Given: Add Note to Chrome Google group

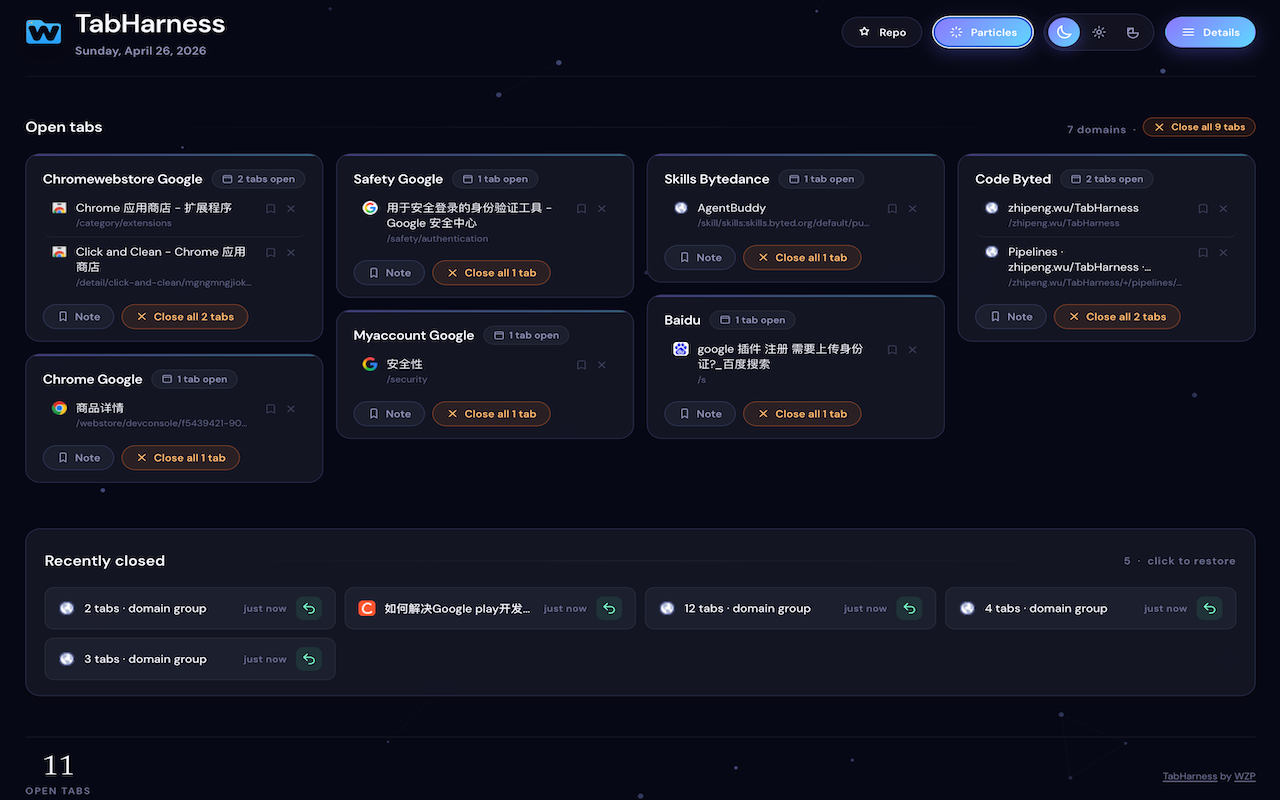Looking at the screenshot, I should coord(78,458).
